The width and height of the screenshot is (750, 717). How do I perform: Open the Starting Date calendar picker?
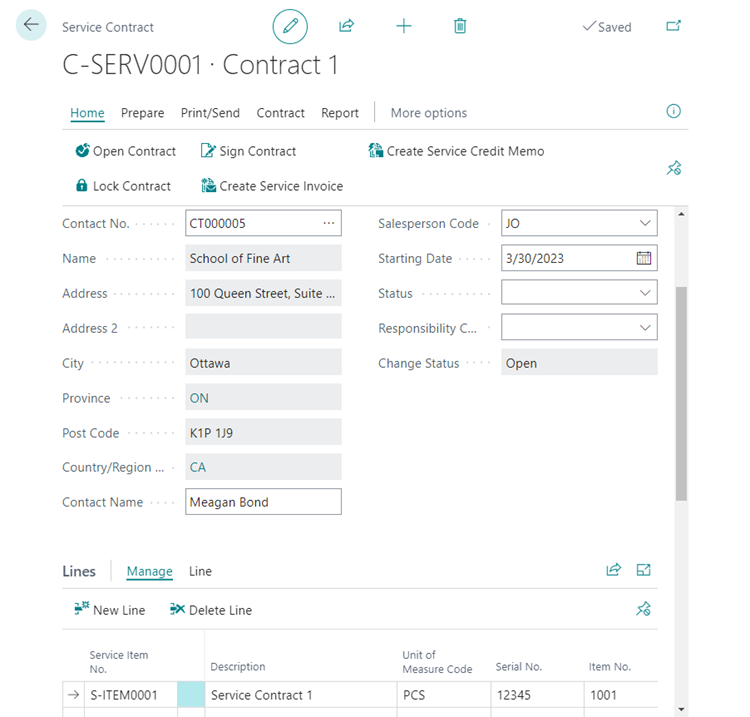tap(644, 258)
